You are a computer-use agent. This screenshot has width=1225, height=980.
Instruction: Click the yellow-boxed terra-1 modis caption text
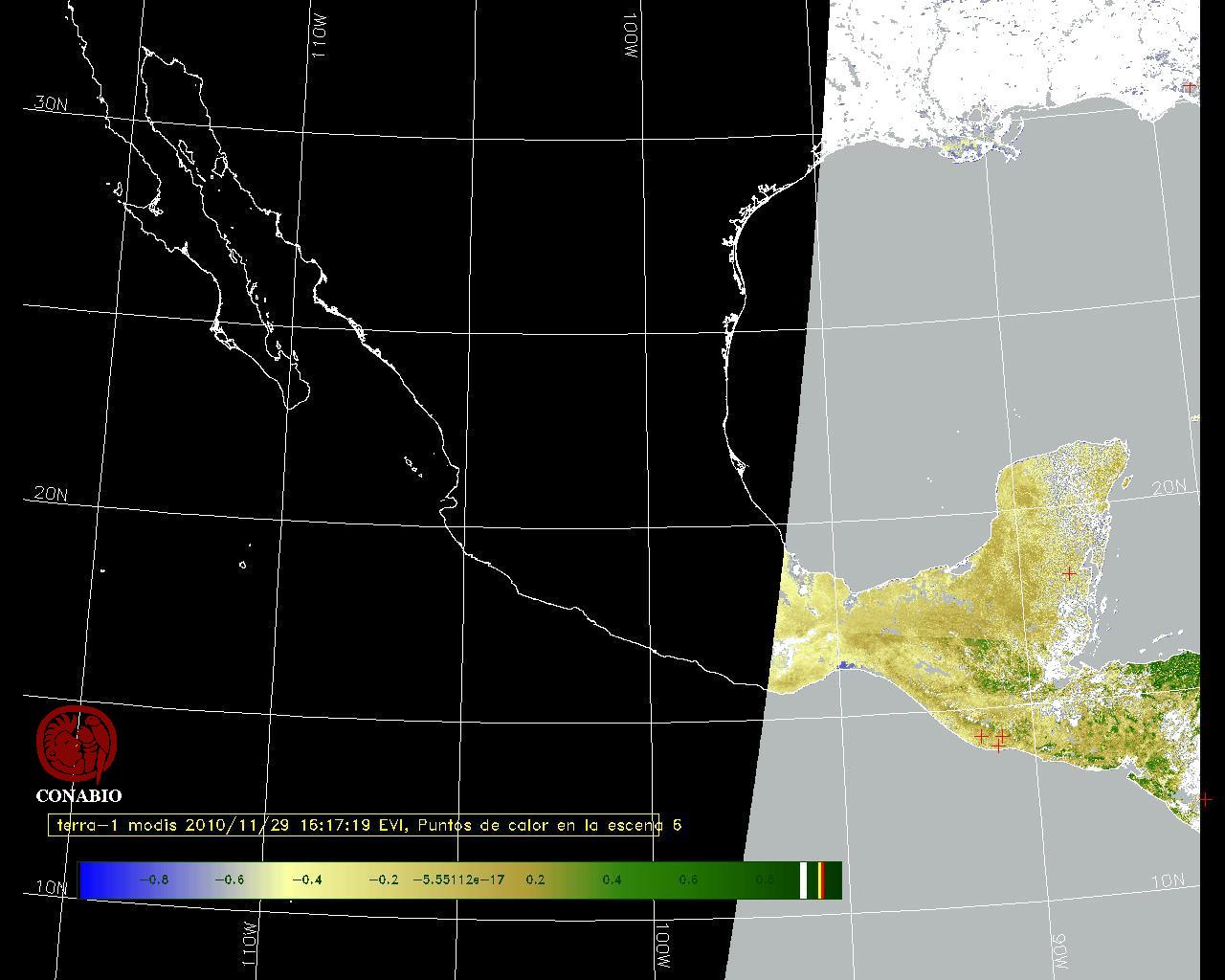pos(354,825)
